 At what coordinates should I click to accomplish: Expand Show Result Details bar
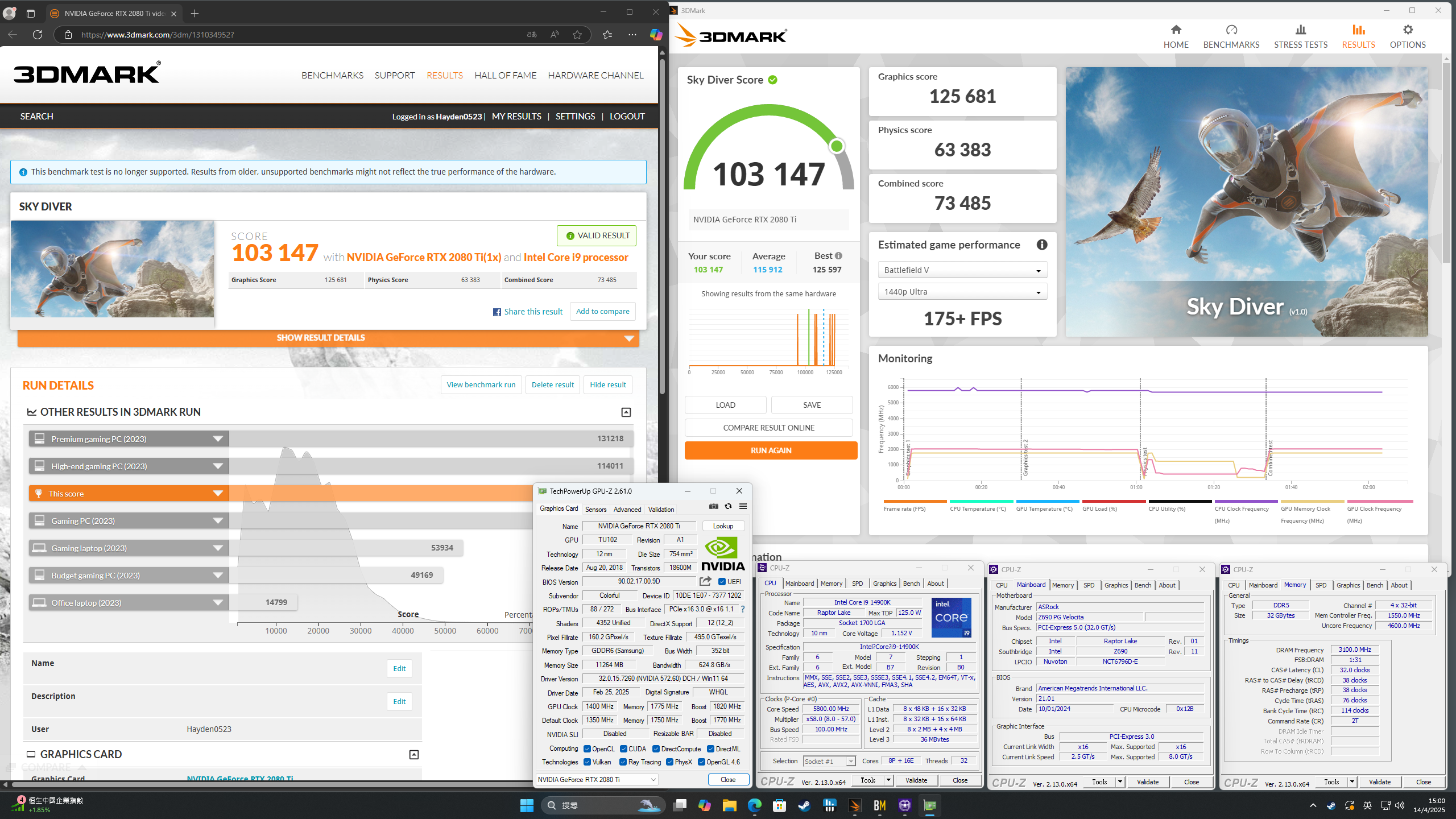tap(328, 338)
